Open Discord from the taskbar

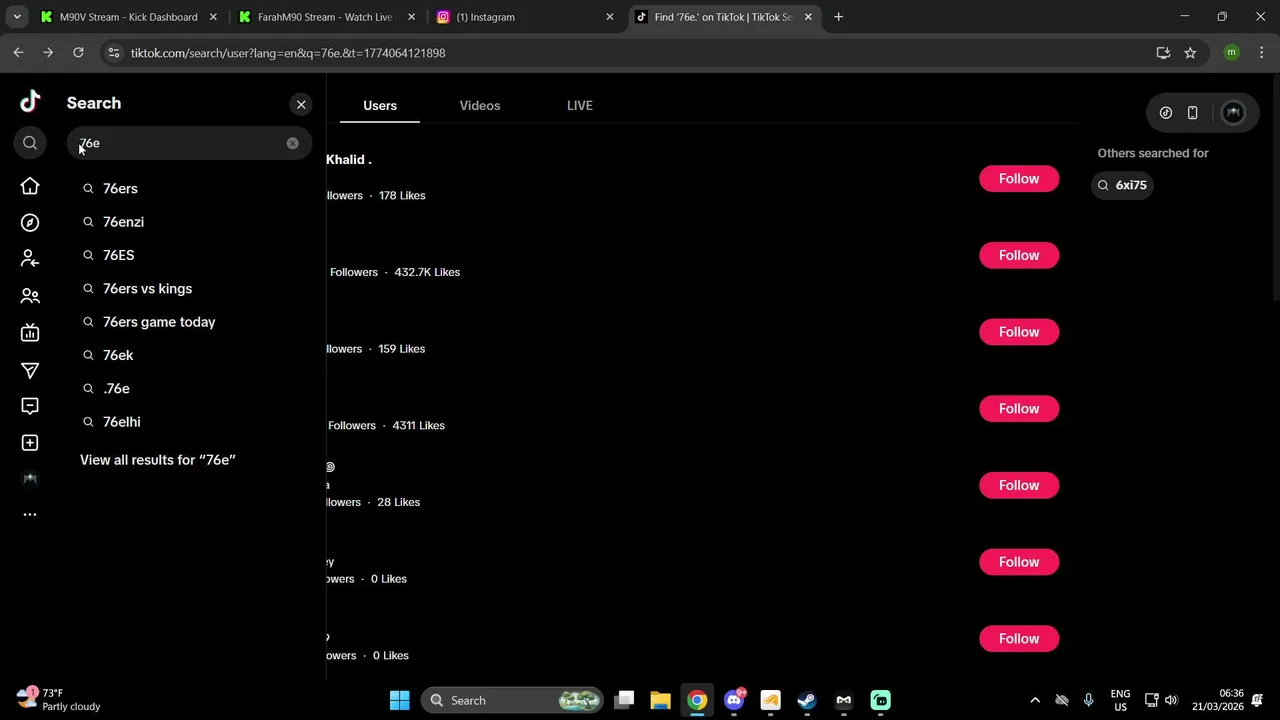click(734, 700)
